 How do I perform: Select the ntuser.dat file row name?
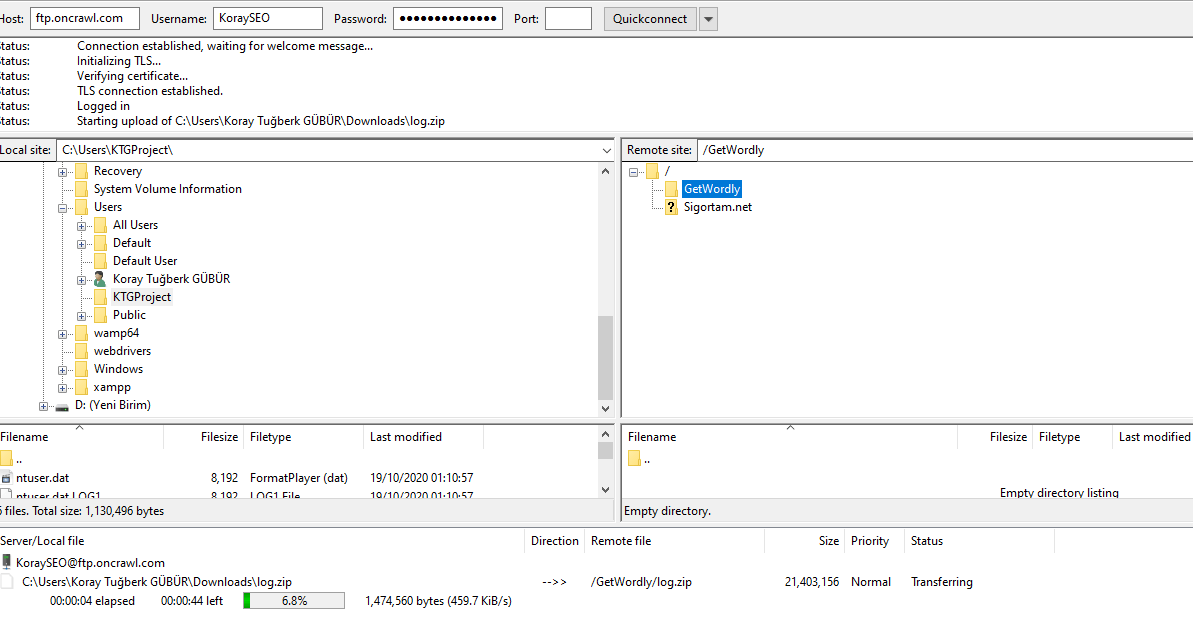click(43, 478)
